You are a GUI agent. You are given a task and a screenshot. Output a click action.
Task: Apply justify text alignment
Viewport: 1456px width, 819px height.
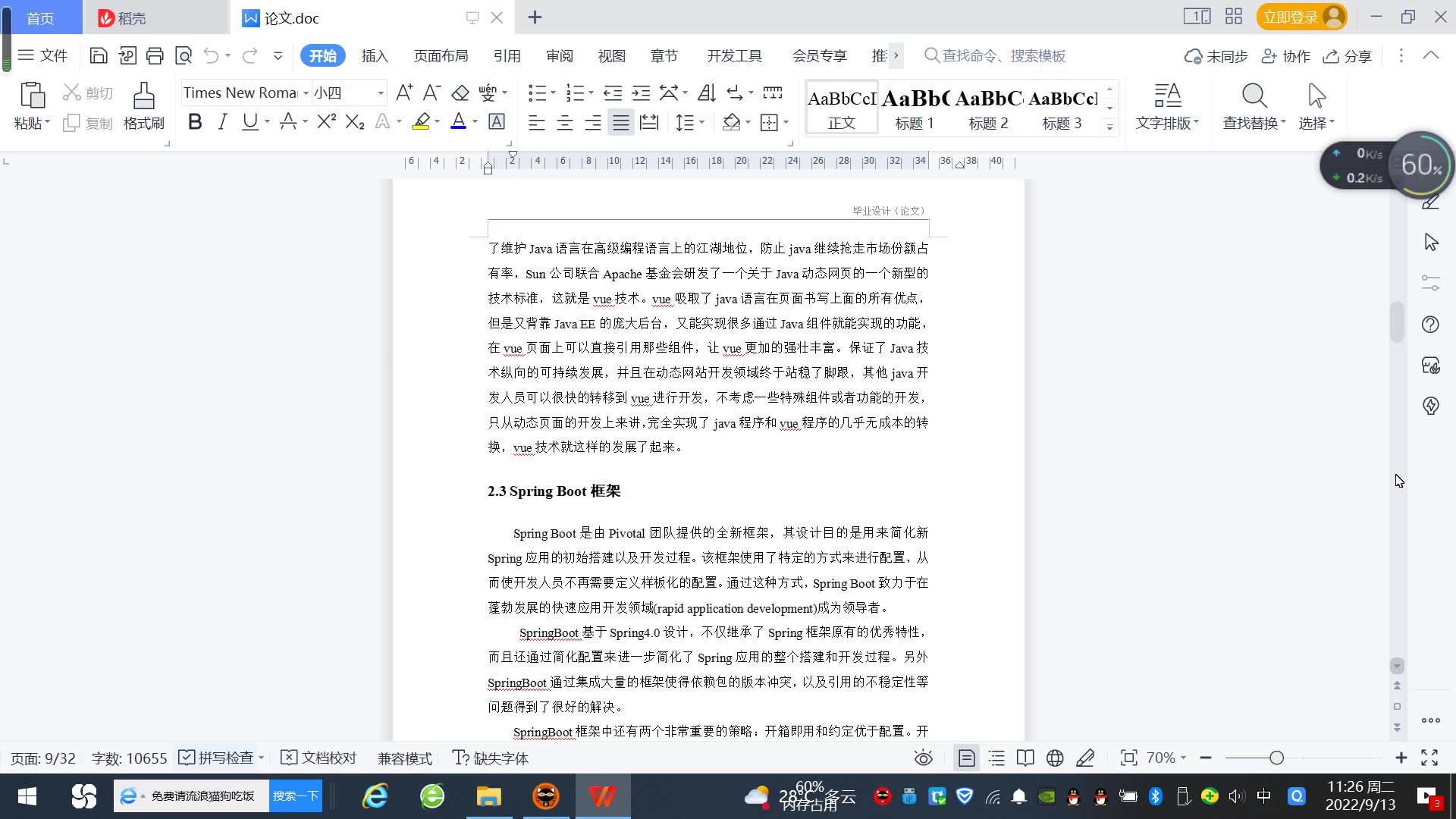tap(620, 122)
